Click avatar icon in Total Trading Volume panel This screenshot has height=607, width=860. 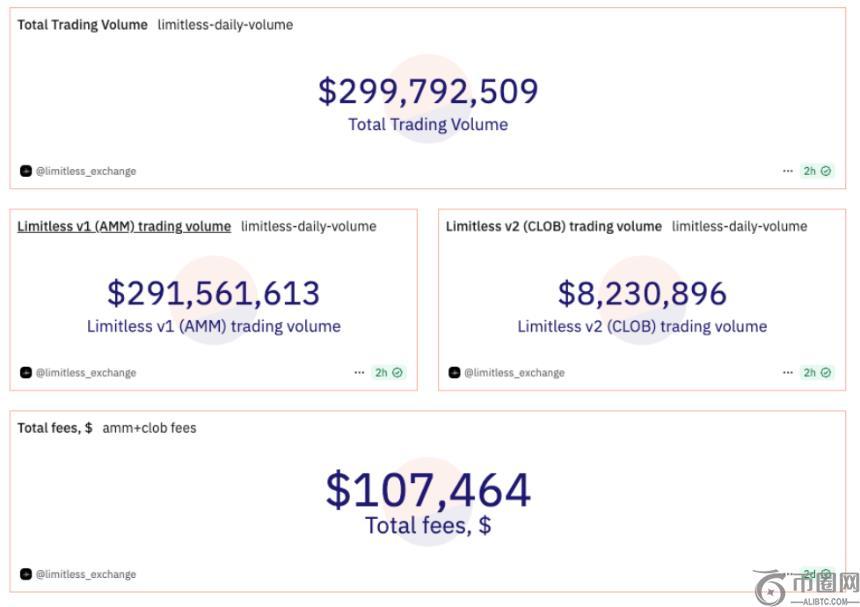tap(26, 171)
